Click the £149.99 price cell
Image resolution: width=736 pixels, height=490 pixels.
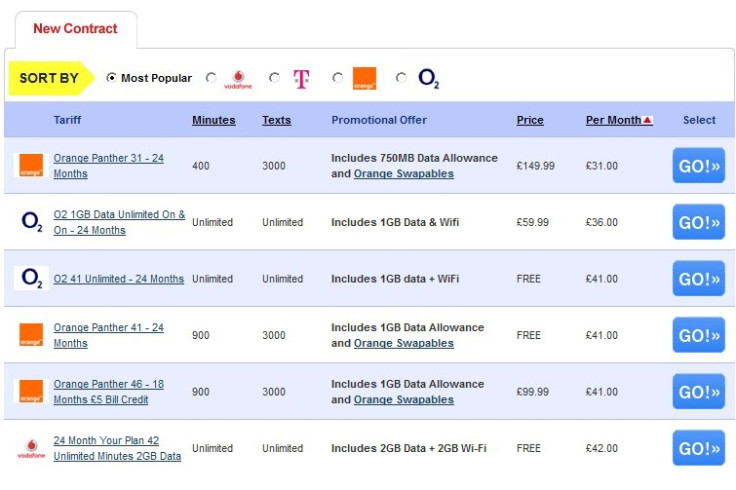535,166
